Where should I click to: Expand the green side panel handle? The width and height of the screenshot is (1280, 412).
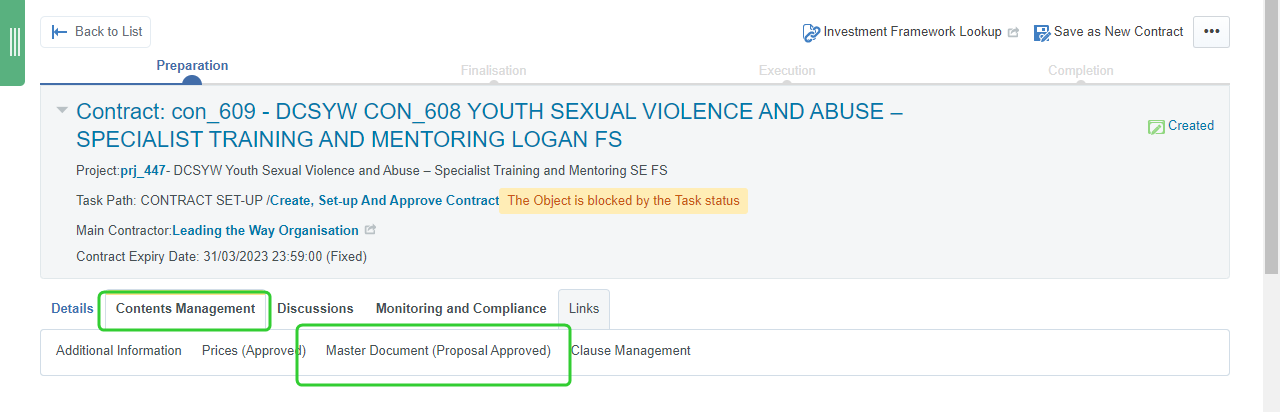(x=13, y=42)
